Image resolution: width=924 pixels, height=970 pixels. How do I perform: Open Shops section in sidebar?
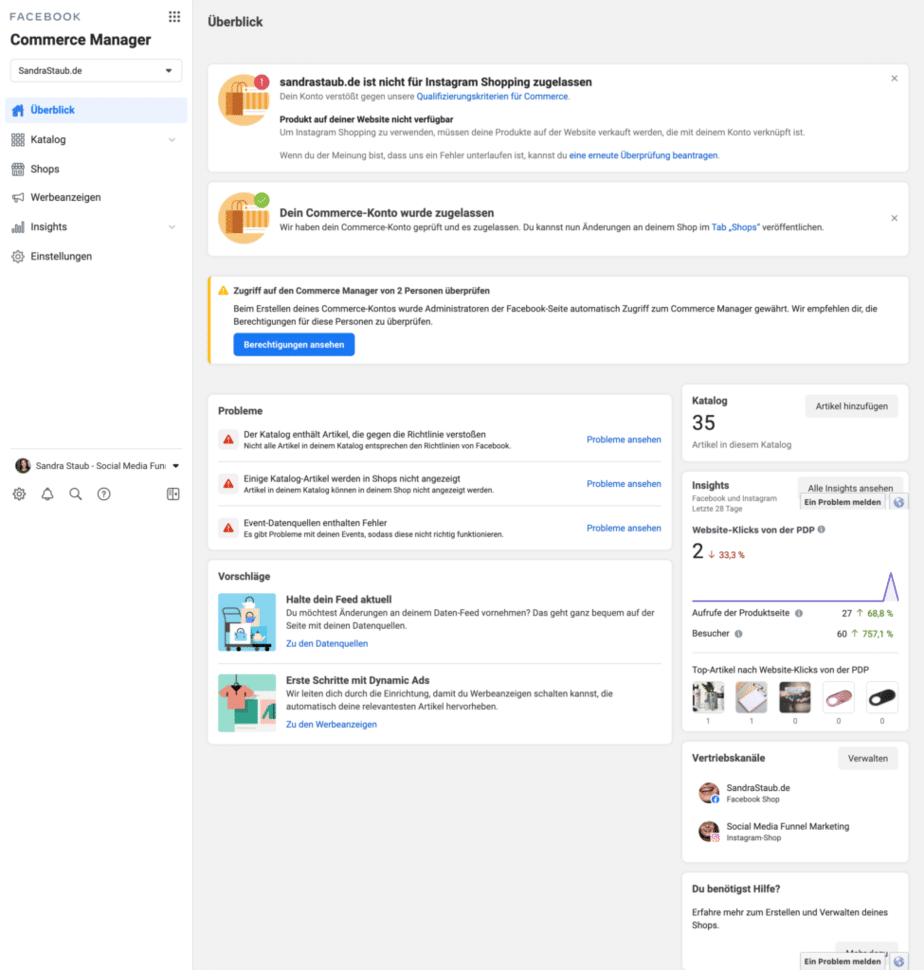click(x=96, y=169)
